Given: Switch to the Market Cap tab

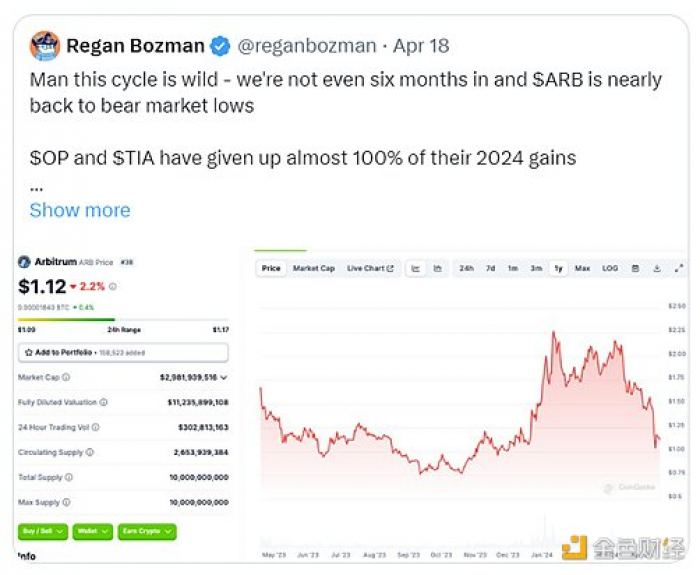Looking at the screenshot, I should pos(314,268).
